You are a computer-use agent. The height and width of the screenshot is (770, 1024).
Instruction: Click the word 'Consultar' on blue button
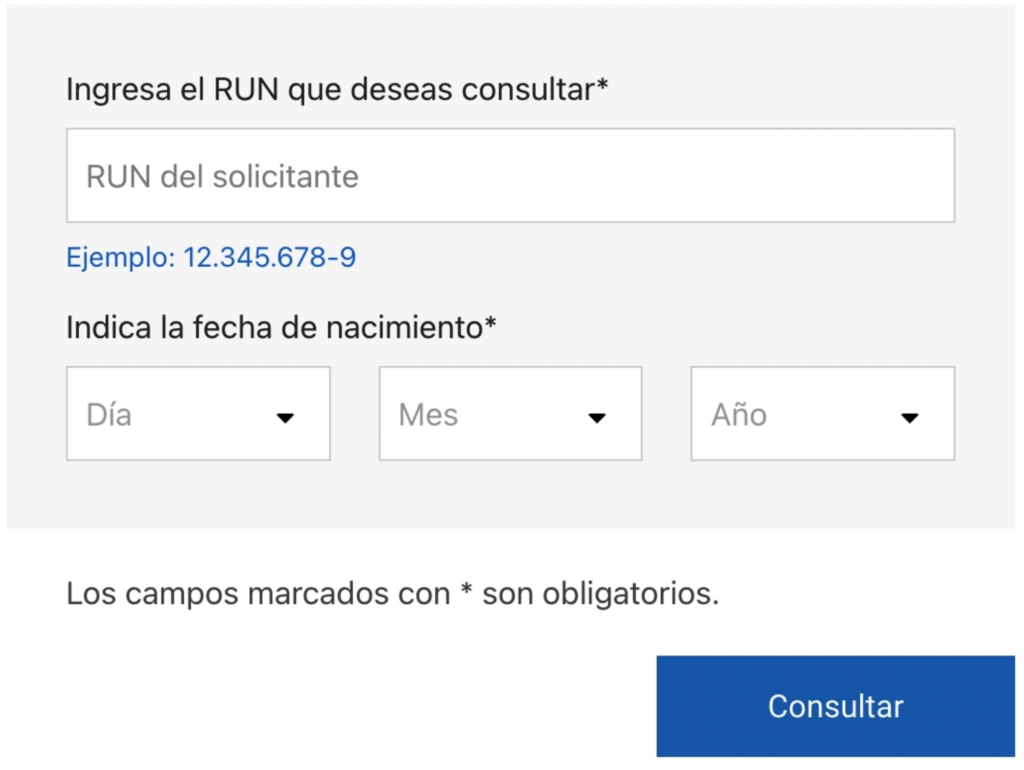pos(835,707)
